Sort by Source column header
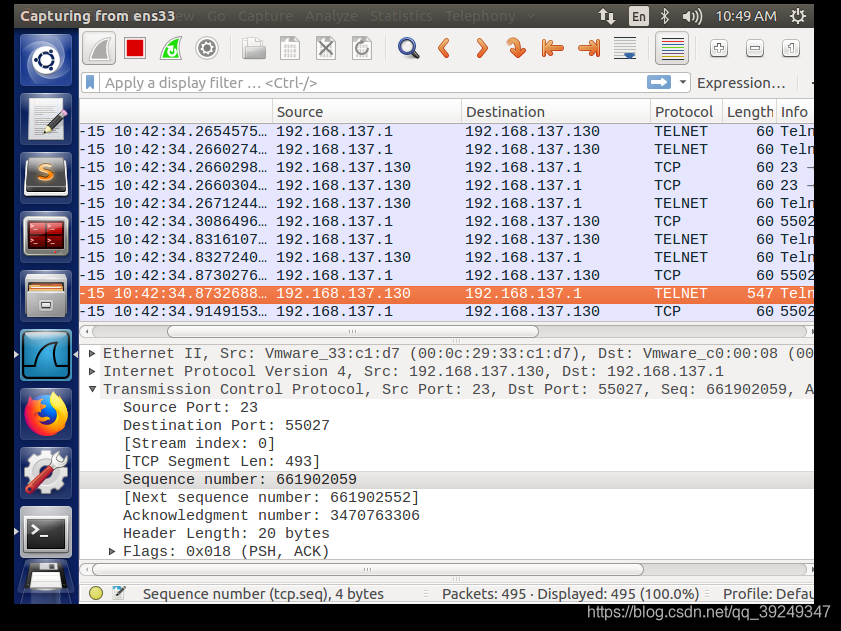 pyautogui.click(x=367, y=112)
